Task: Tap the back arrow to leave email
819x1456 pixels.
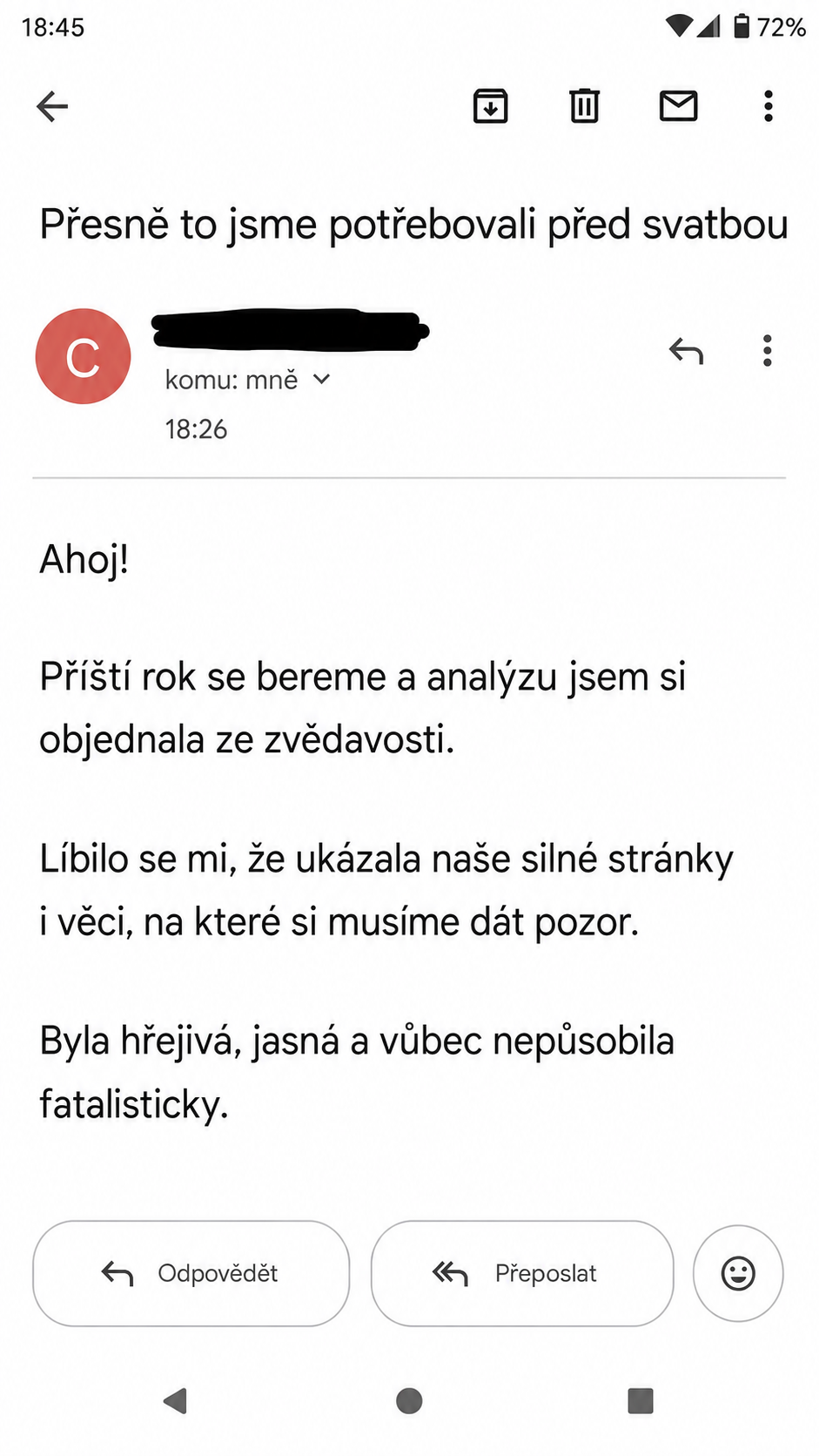Action: [x=52, y=107]
